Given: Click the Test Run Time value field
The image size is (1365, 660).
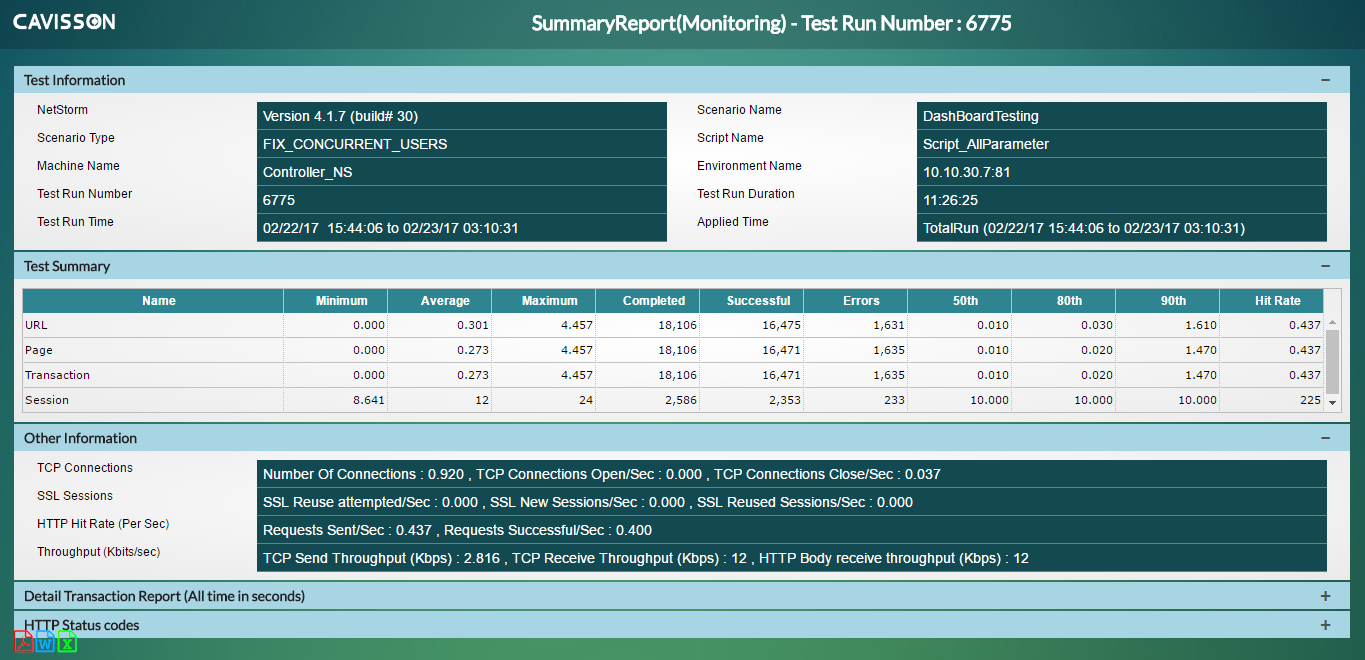Looking at the screenshot, I should [x=462, y=228].
